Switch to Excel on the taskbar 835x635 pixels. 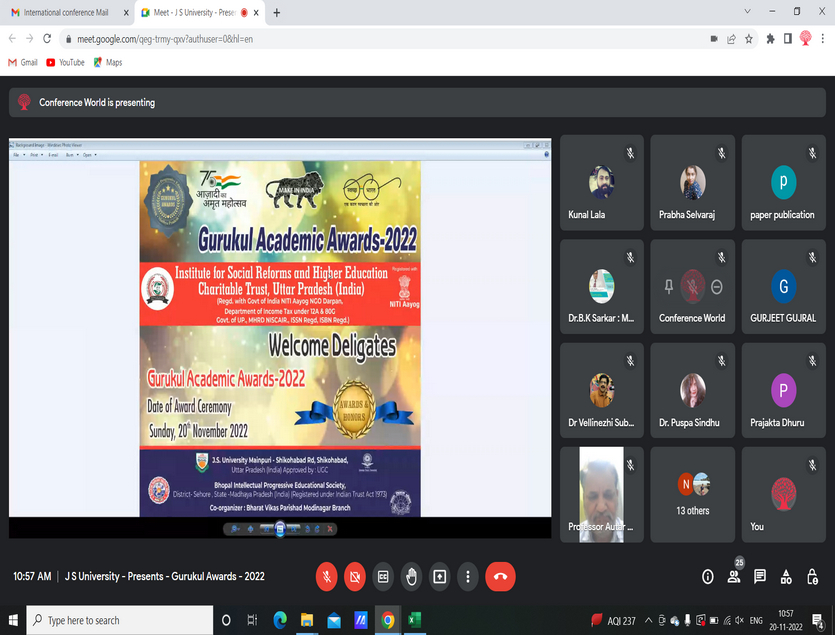tap(415, 620)
